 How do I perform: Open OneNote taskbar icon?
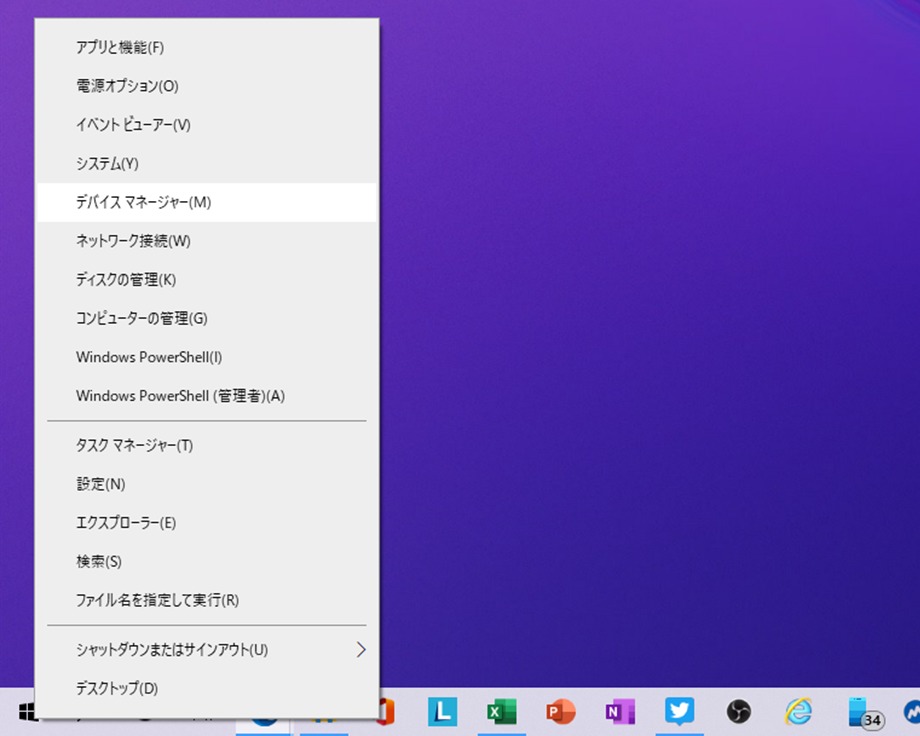click(620, 712)
